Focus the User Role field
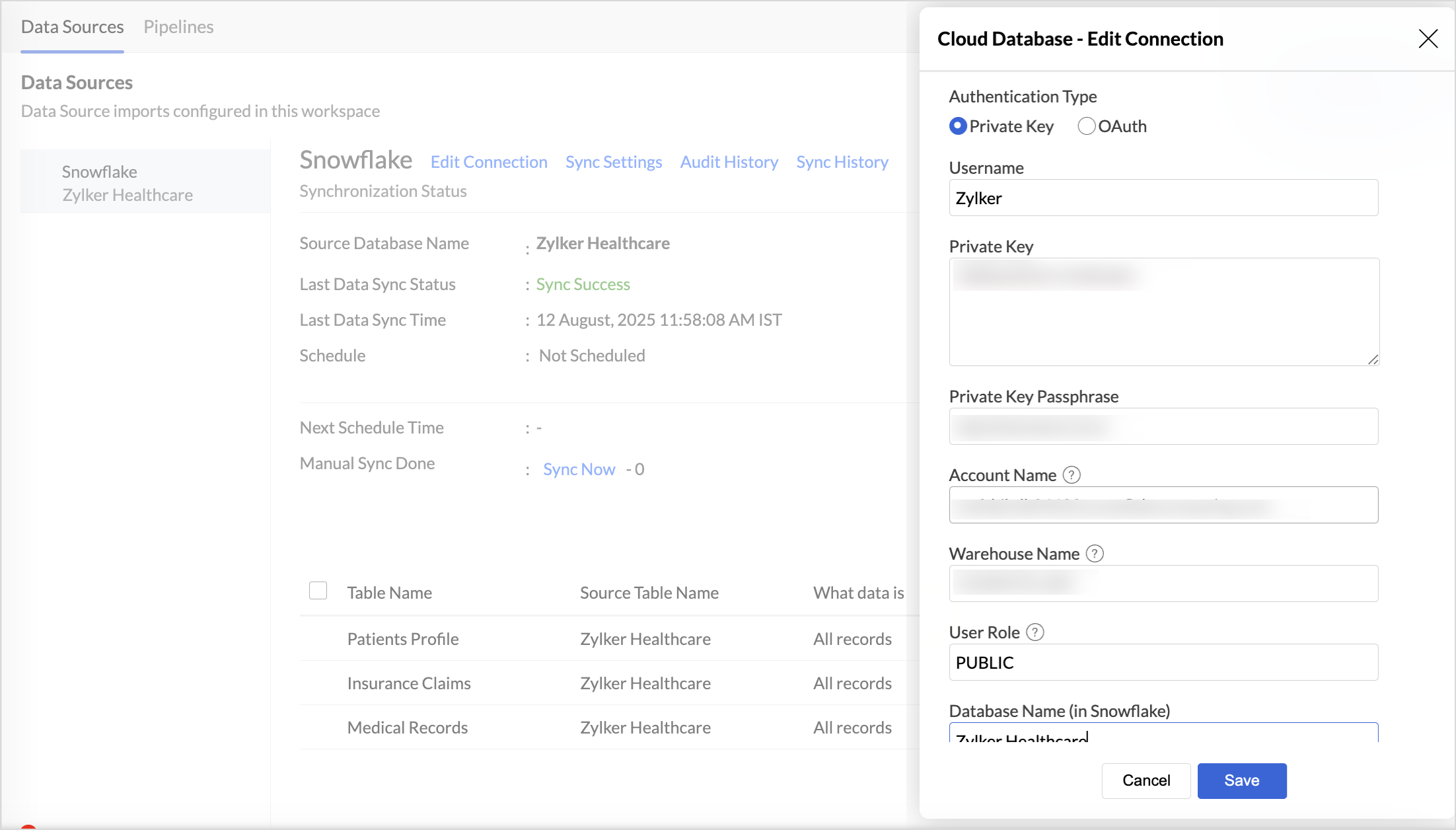The image size is (1456, 830). (1163, 662)
